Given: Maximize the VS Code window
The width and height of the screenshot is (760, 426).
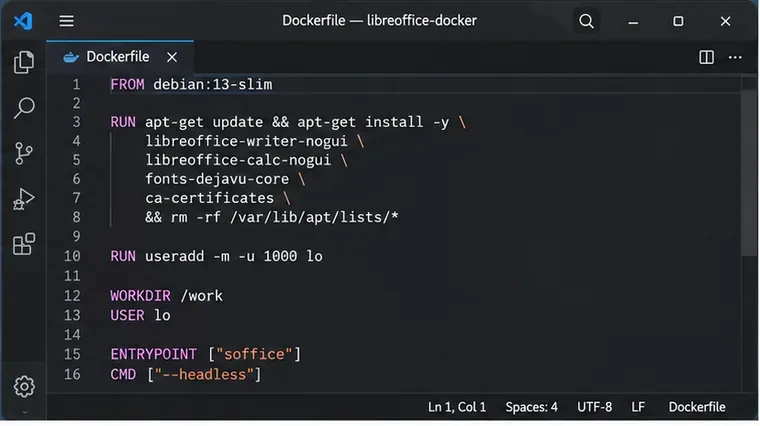Looking at the screenshot, I should tap(678, 21).
